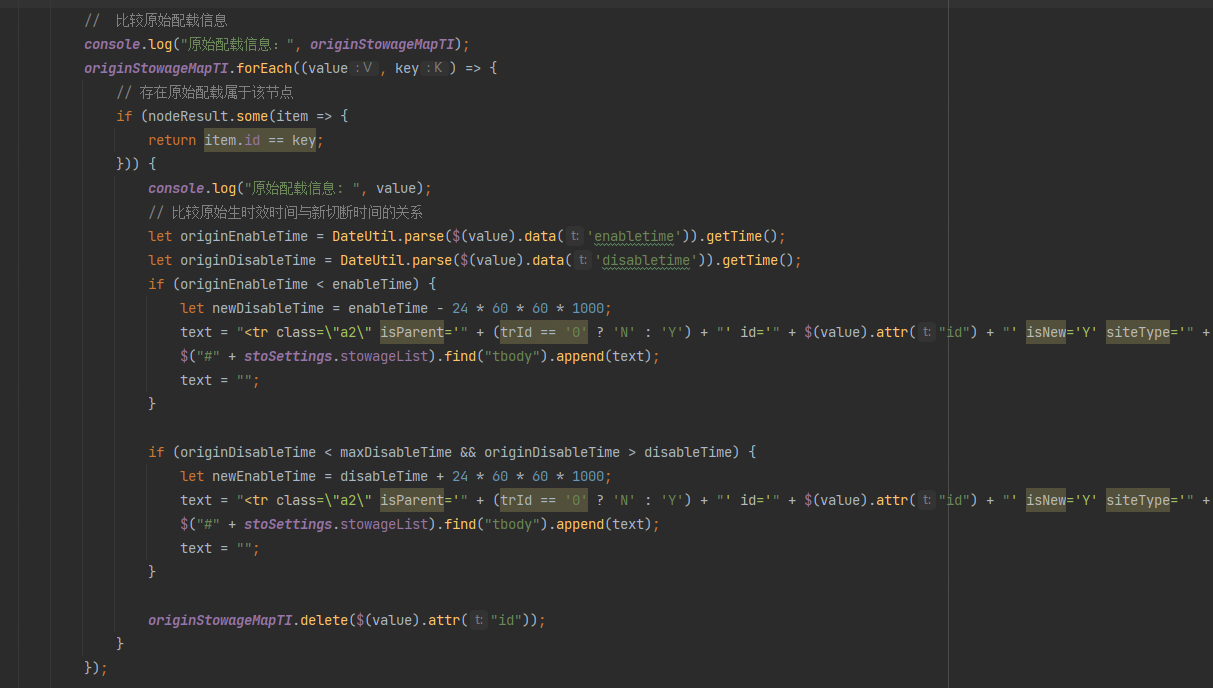Click highlighted item.id in the return statement
1213x688 pixels.
click(232, 140)
